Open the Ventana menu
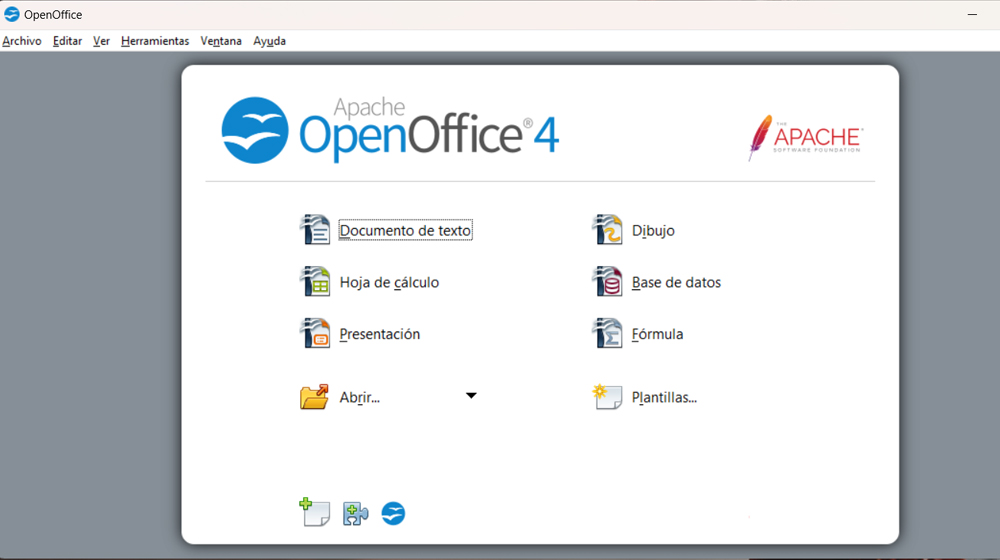 pyautogui.click(x=221, y=41)
